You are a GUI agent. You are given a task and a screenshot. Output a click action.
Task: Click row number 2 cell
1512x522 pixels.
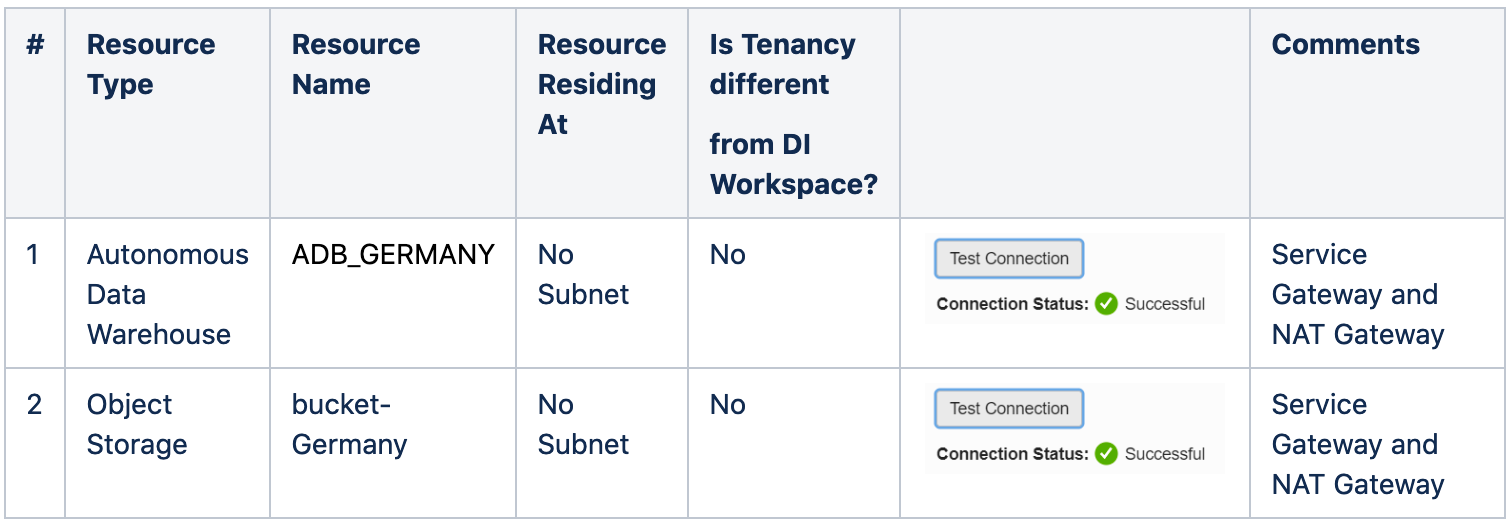tap(34, 405)
